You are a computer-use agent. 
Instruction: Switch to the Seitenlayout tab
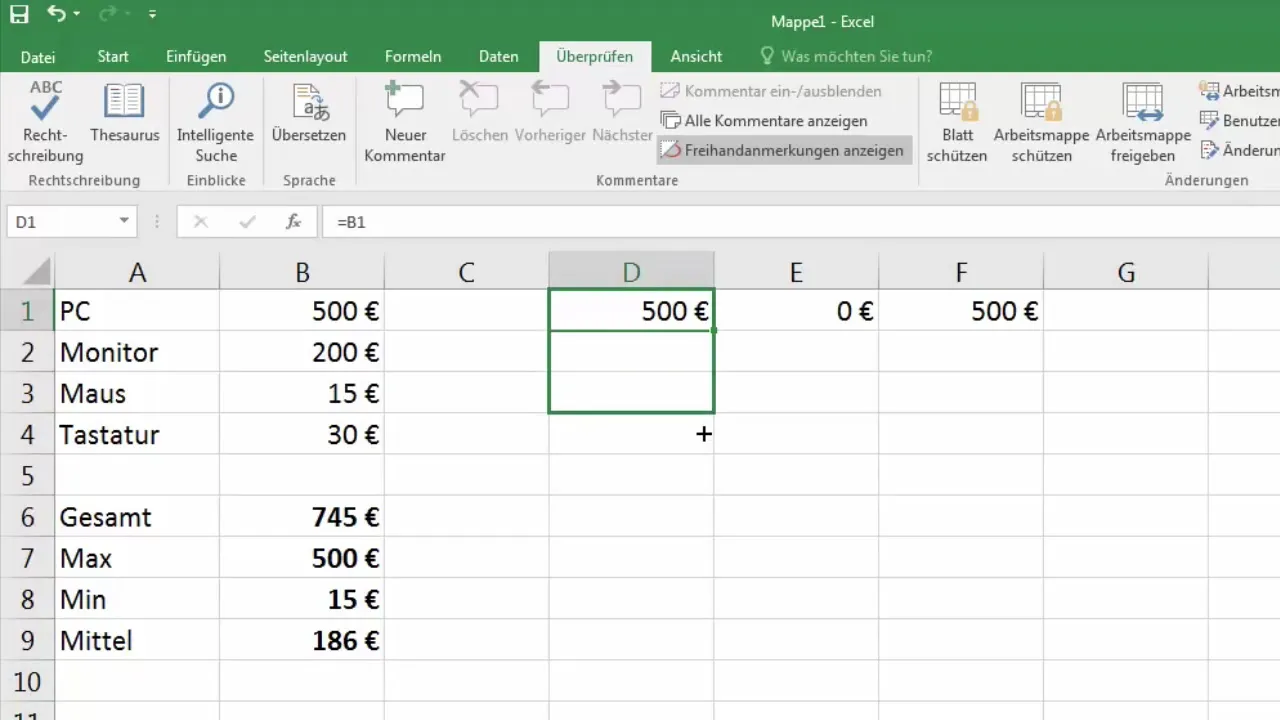pyautogui.click(x=306, y=57)
